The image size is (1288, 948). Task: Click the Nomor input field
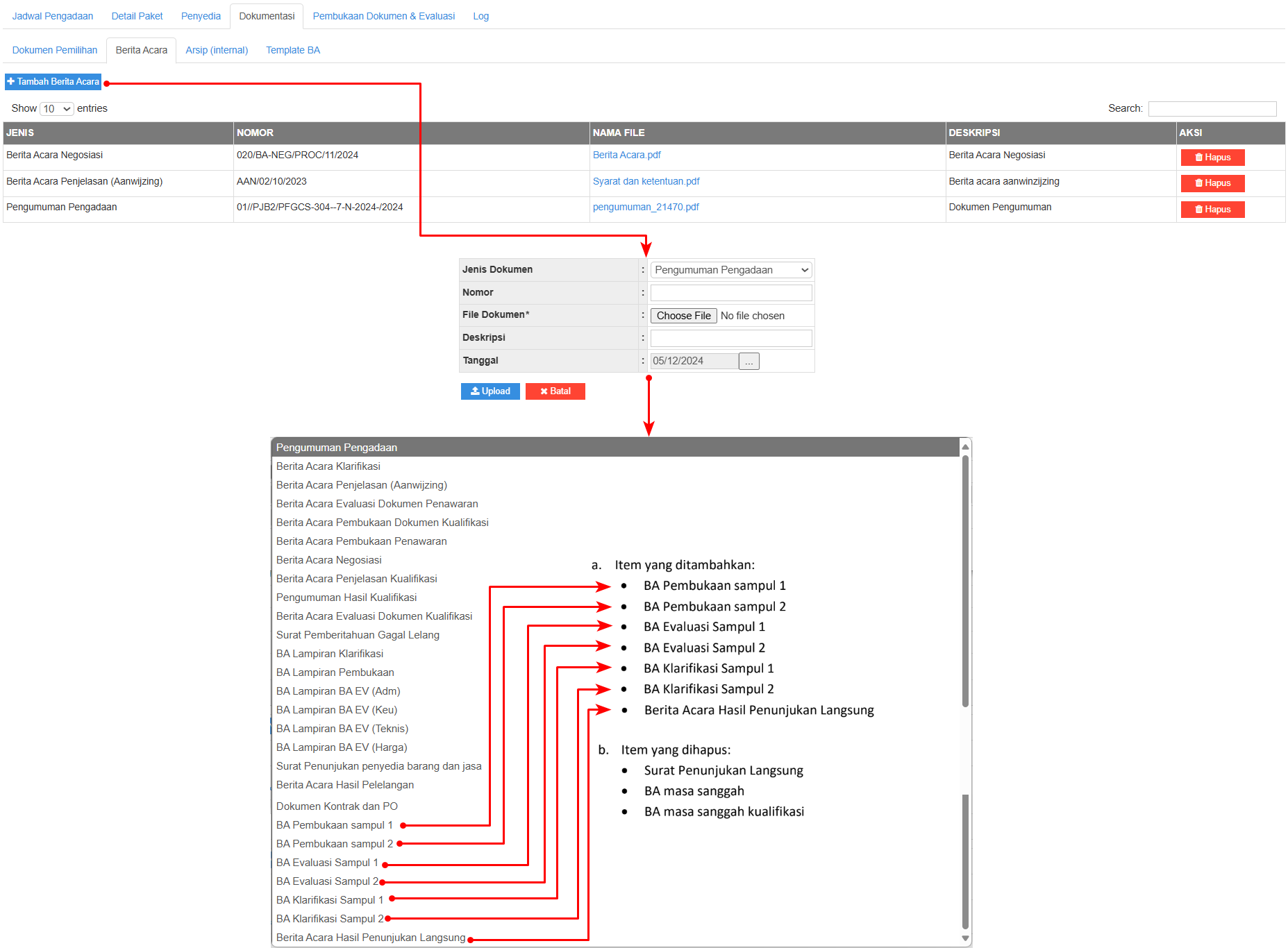pos(731,293)
